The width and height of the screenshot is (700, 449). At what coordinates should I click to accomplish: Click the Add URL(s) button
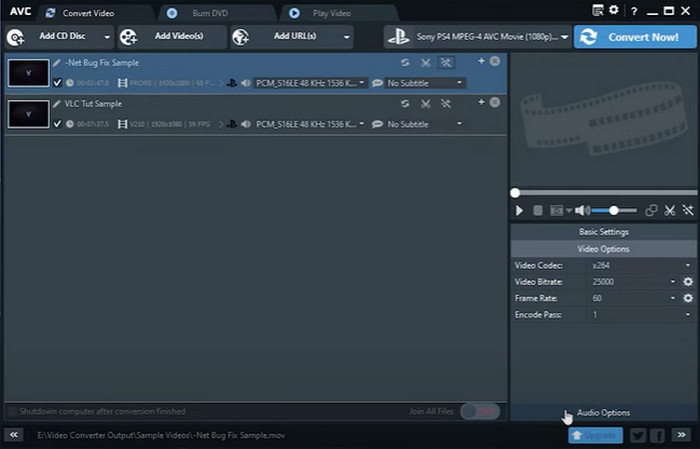coord(286,37)
